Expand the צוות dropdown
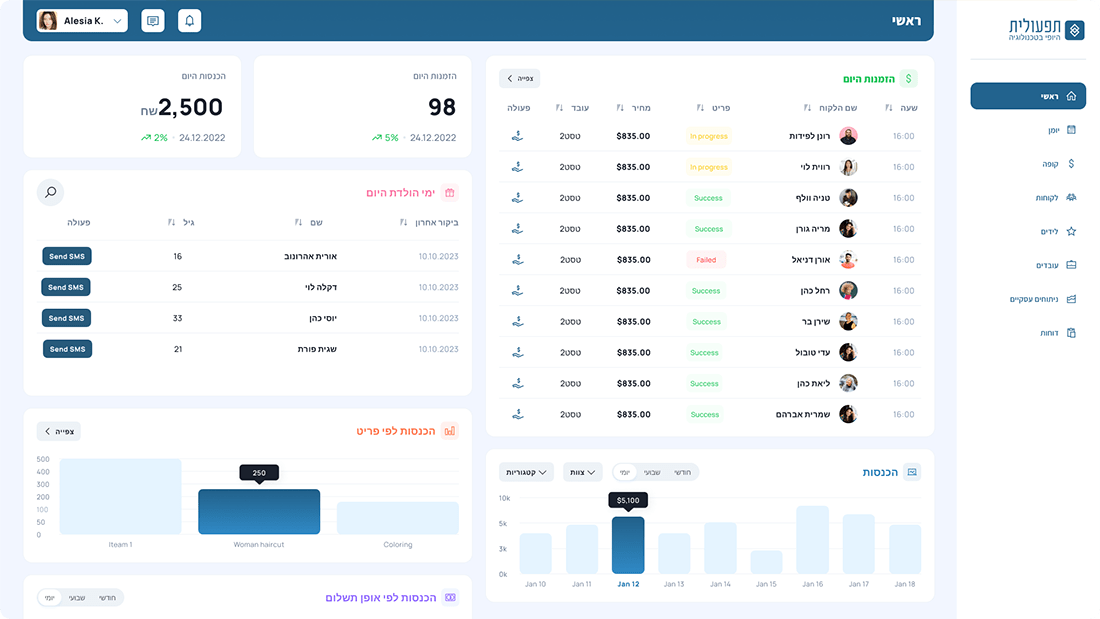 (x=582, y=472)
